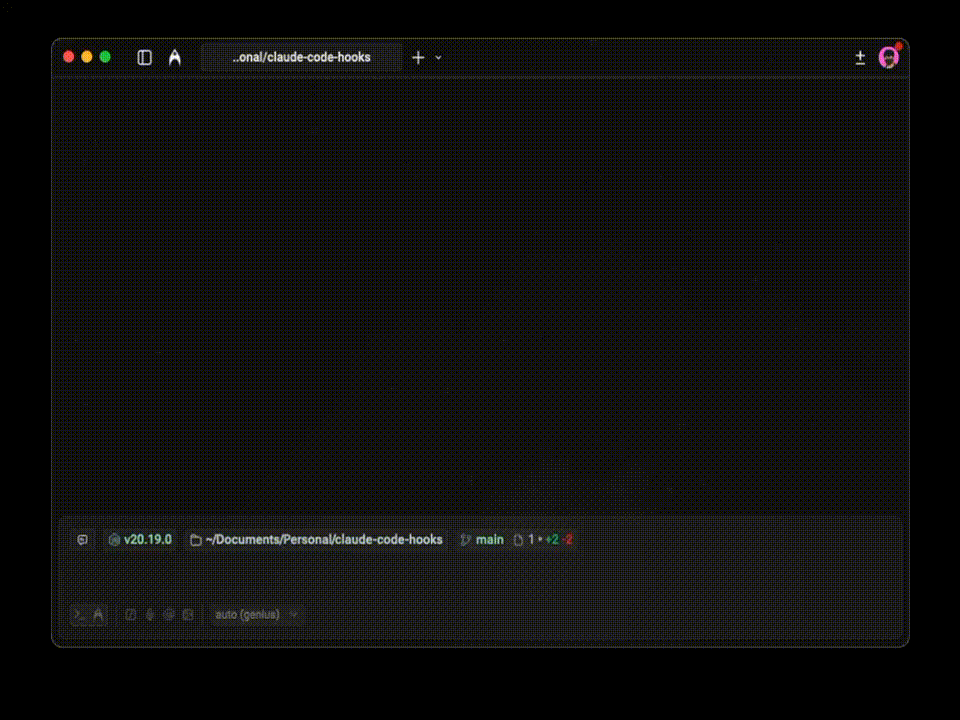The width and height of the screenshot is (960, 720).
Task: Switch to terminal command input mode
Action: click(x=80, y=615)
